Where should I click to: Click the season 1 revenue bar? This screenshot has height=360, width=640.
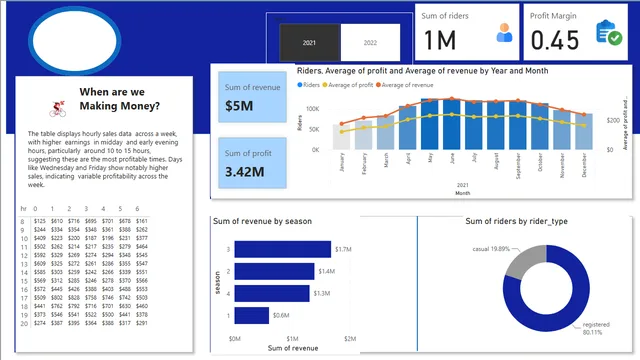[x=252, y=316]
